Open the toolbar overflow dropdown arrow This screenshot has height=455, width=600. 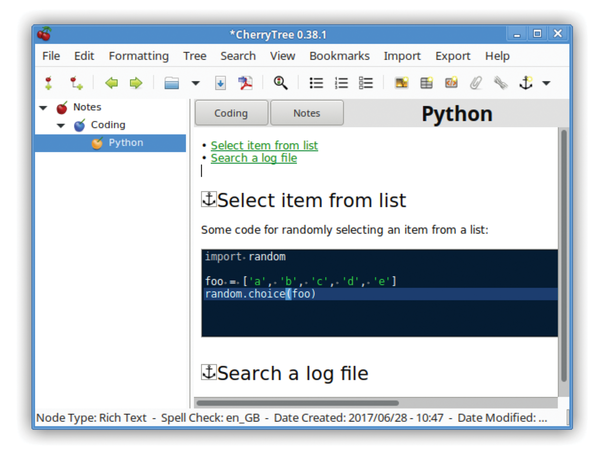pos(546,83)
